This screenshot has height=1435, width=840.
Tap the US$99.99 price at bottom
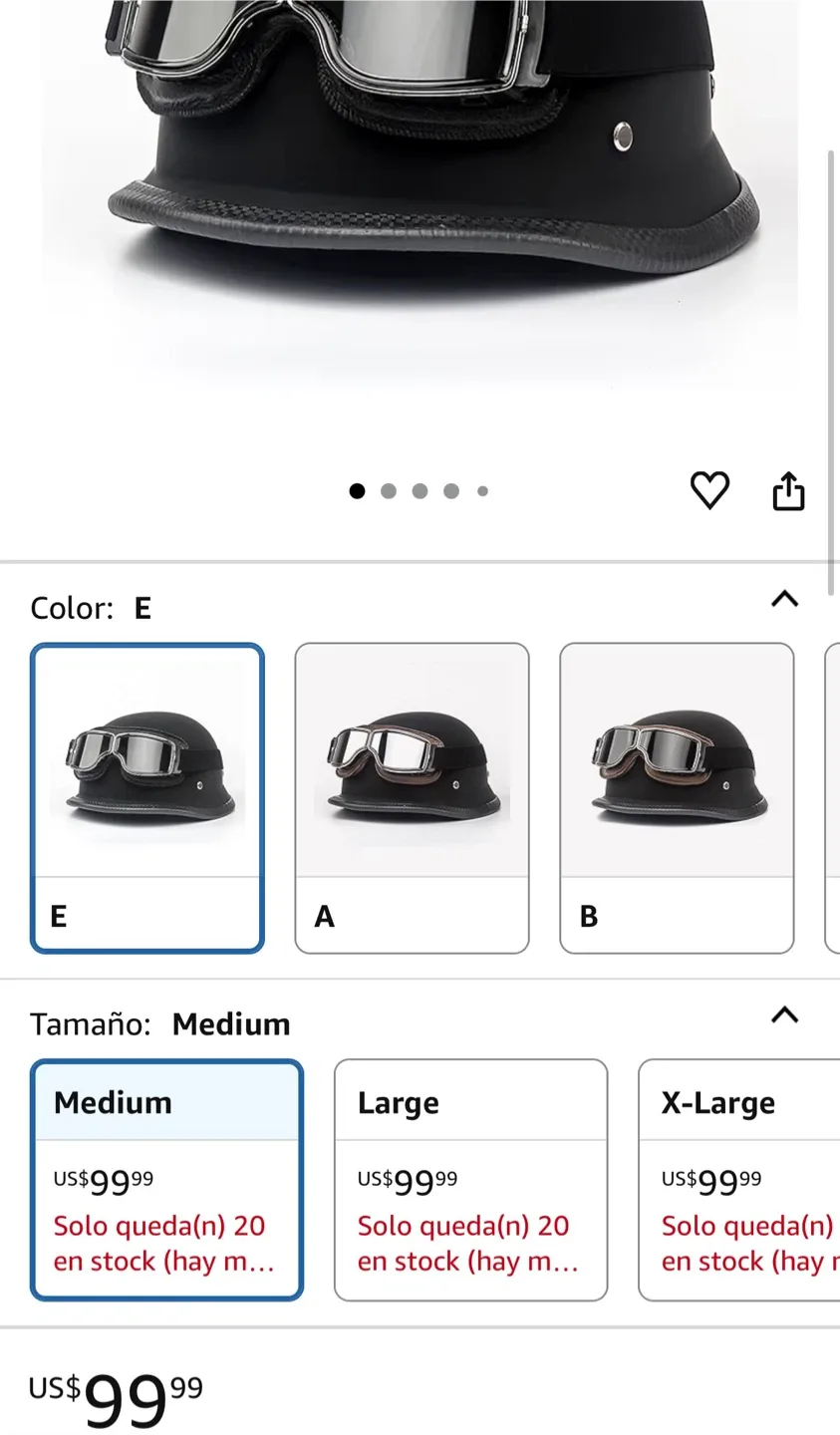[116, 1399]
